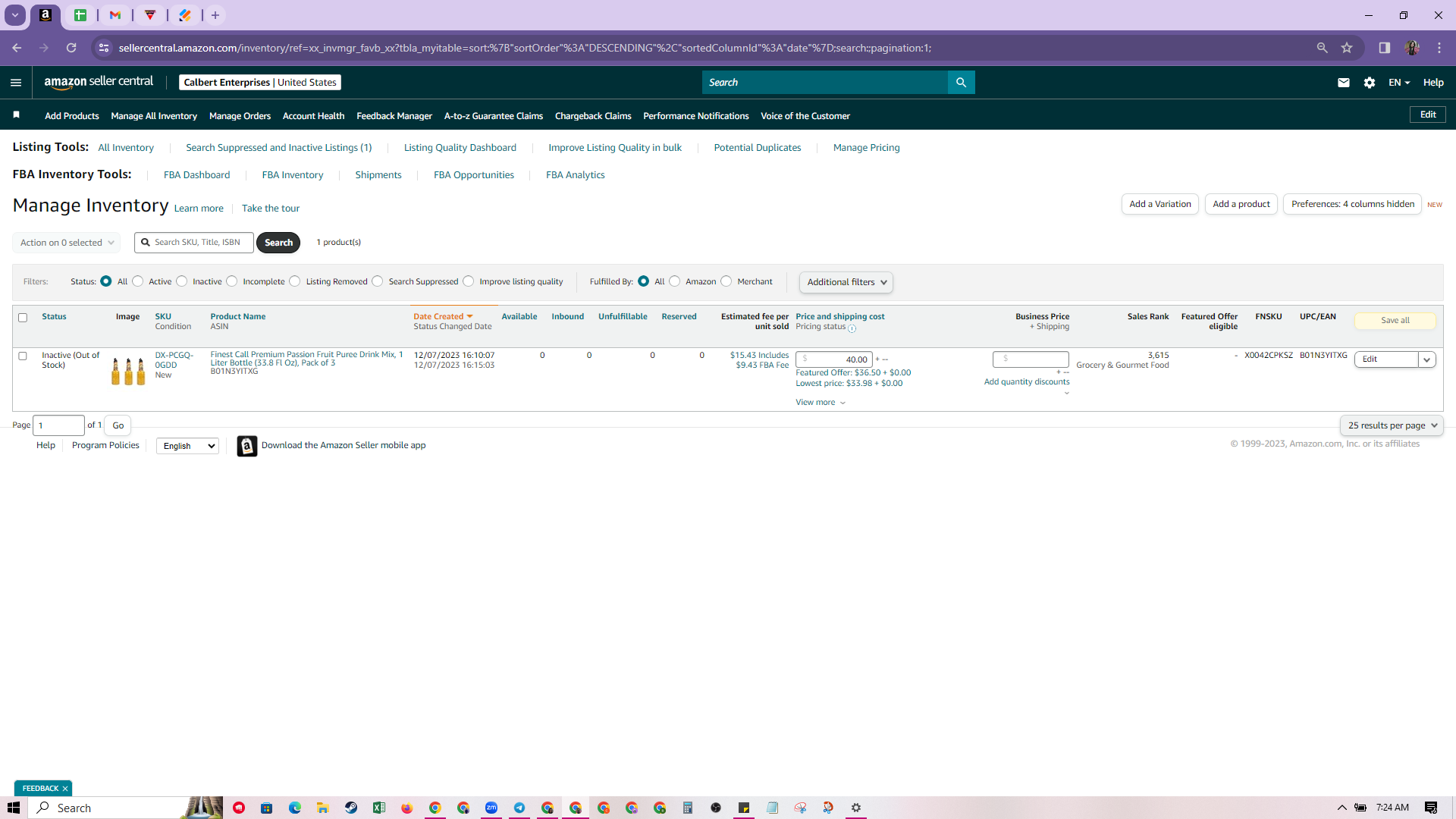1456x819 pixels.
Task: Close the FEEDBACK tab widget
Action: pos(65,789)
